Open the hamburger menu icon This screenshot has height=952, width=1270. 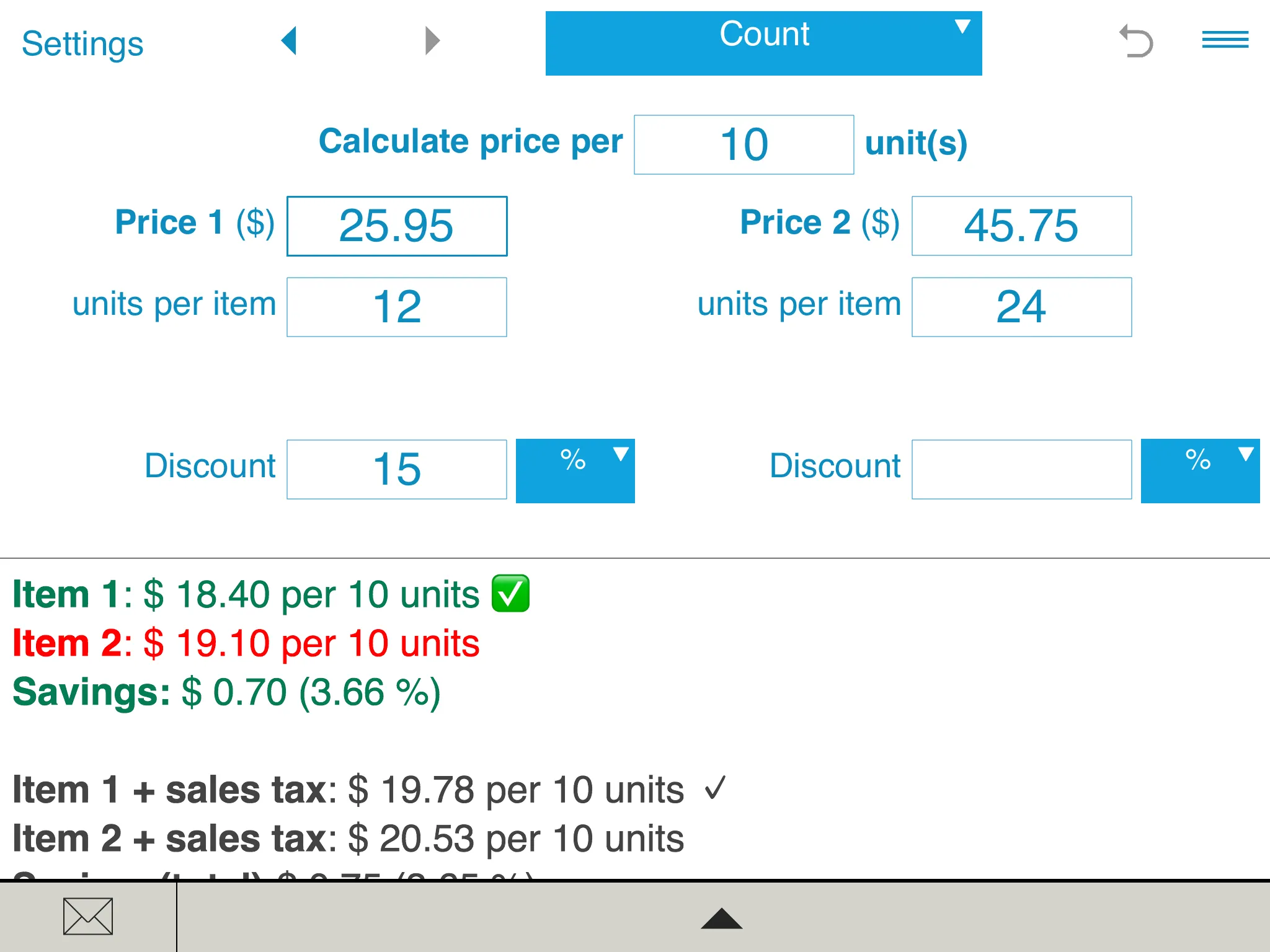point(1223,40)
